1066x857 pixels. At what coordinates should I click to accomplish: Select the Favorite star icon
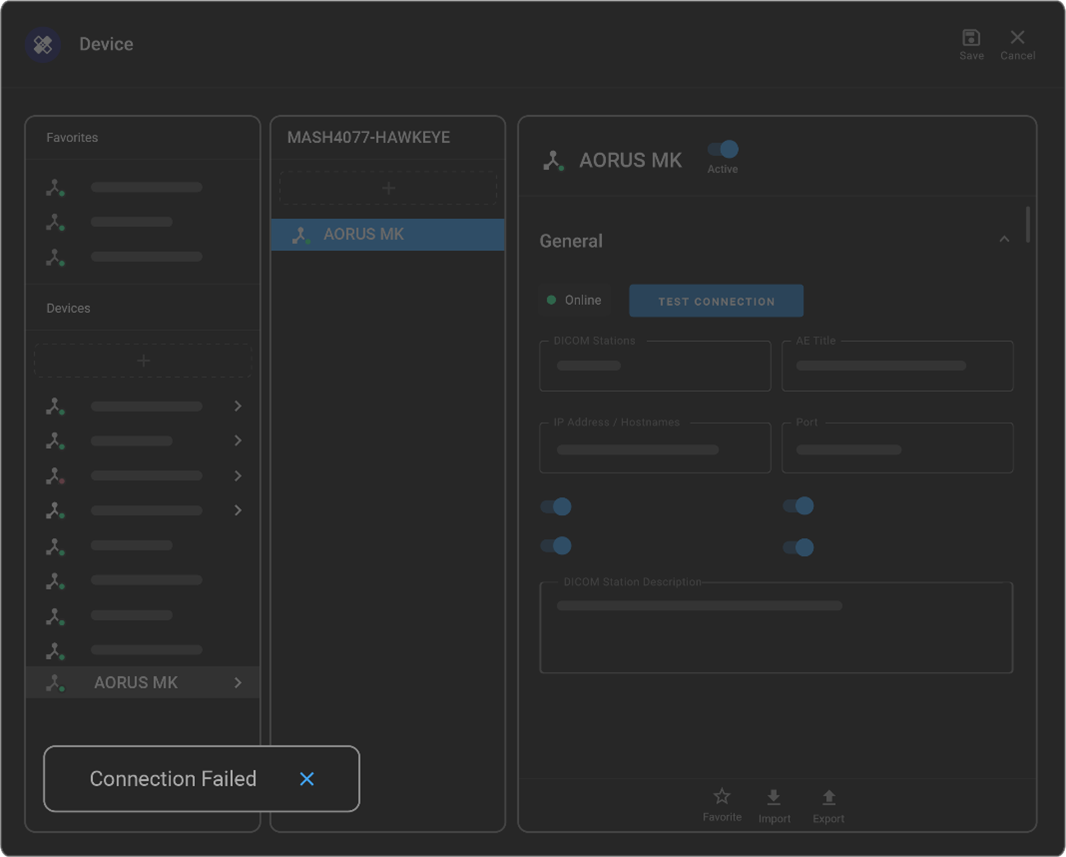tap(722, 796)
